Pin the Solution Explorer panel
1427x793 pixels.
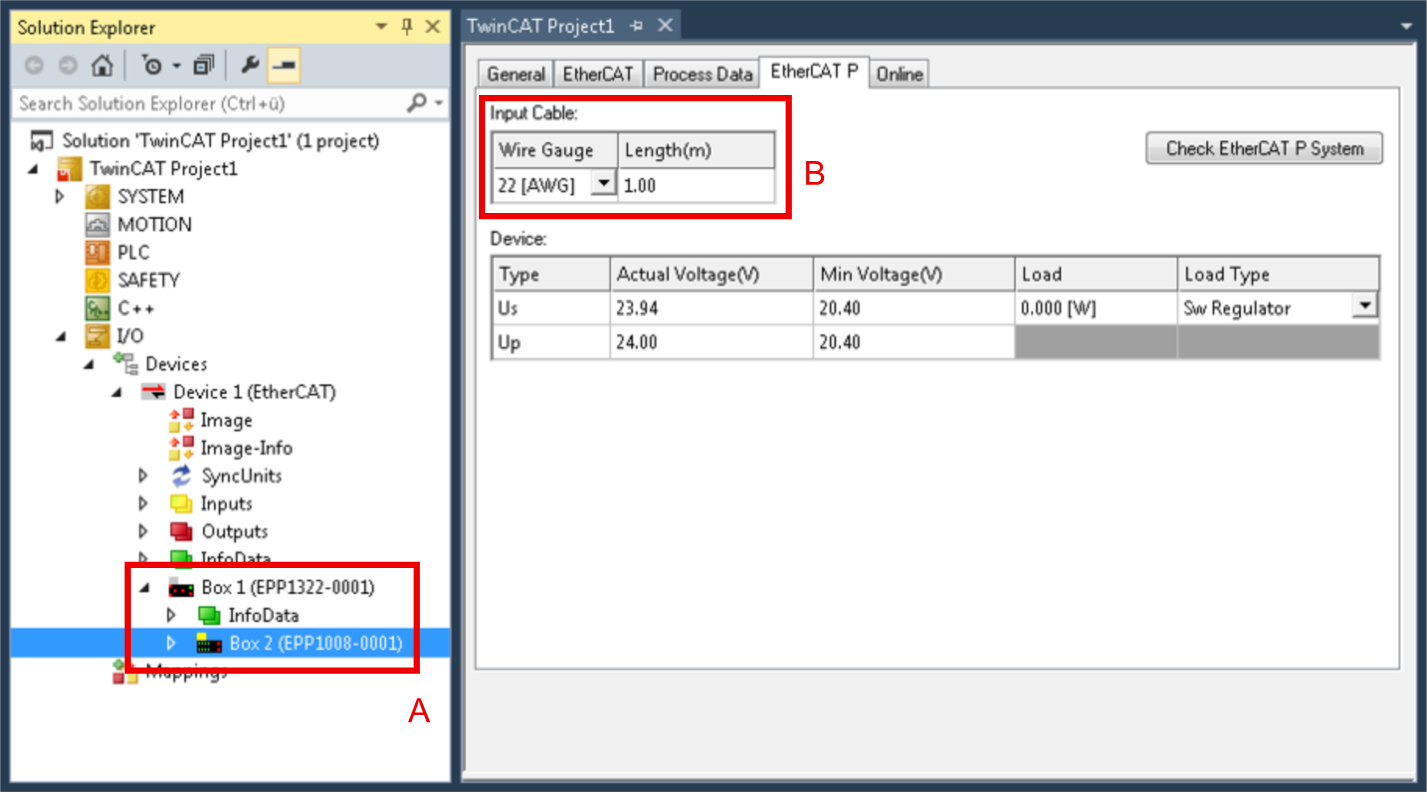[x=407, y=27]
